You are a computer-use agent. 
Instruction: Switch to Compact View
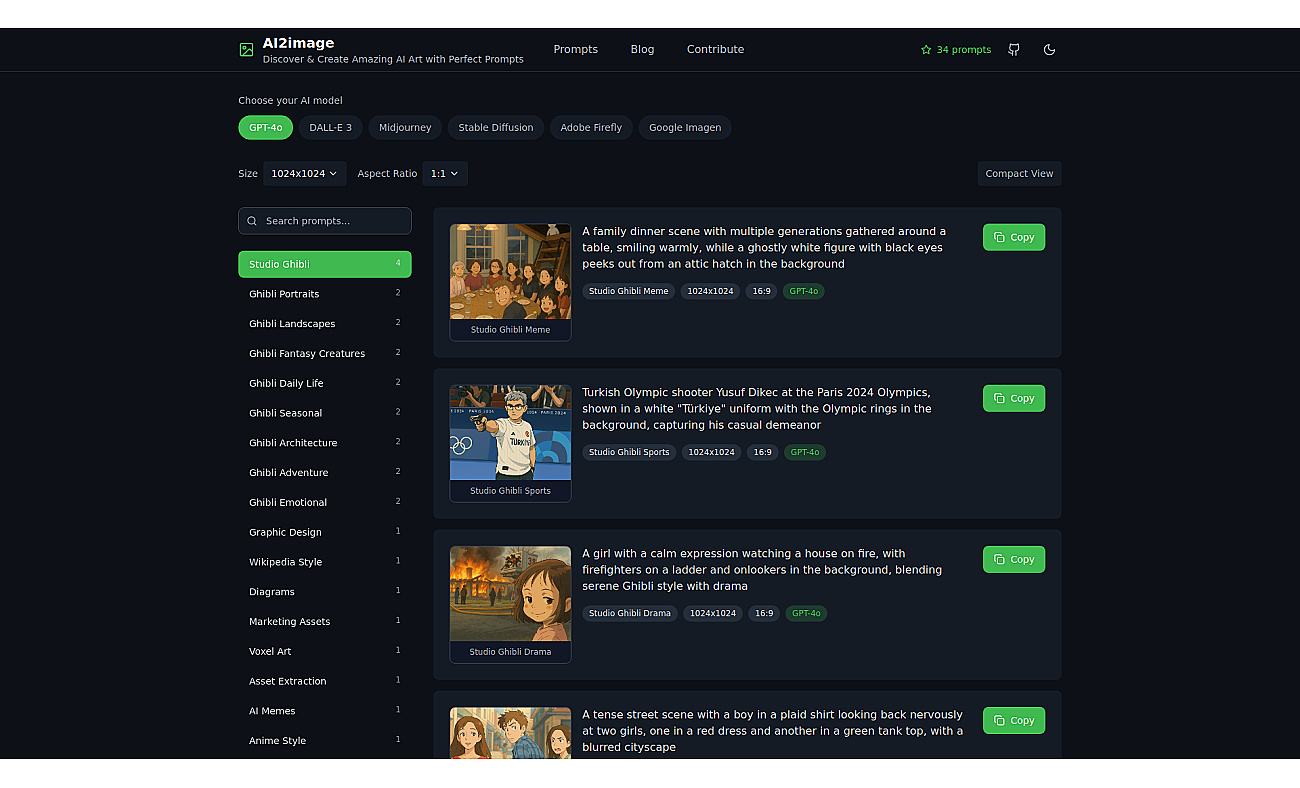tap(1019, 174)
